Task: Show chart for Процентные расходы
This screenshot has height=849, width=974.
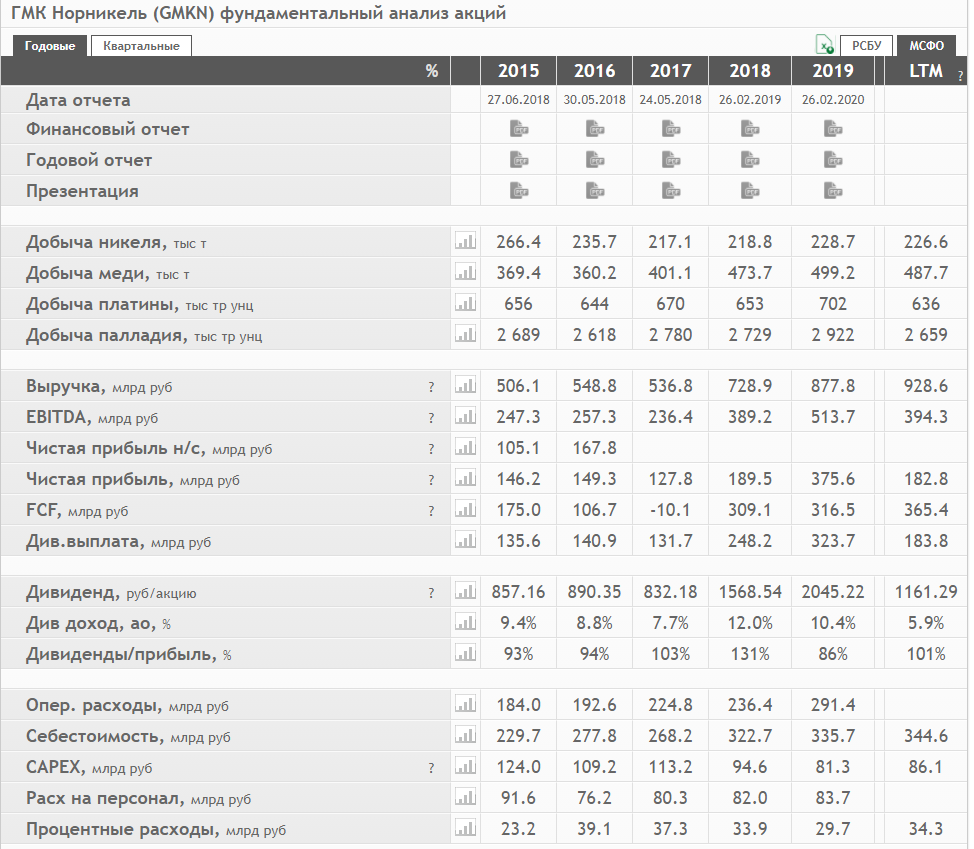Action: click(x=465, y=829)
